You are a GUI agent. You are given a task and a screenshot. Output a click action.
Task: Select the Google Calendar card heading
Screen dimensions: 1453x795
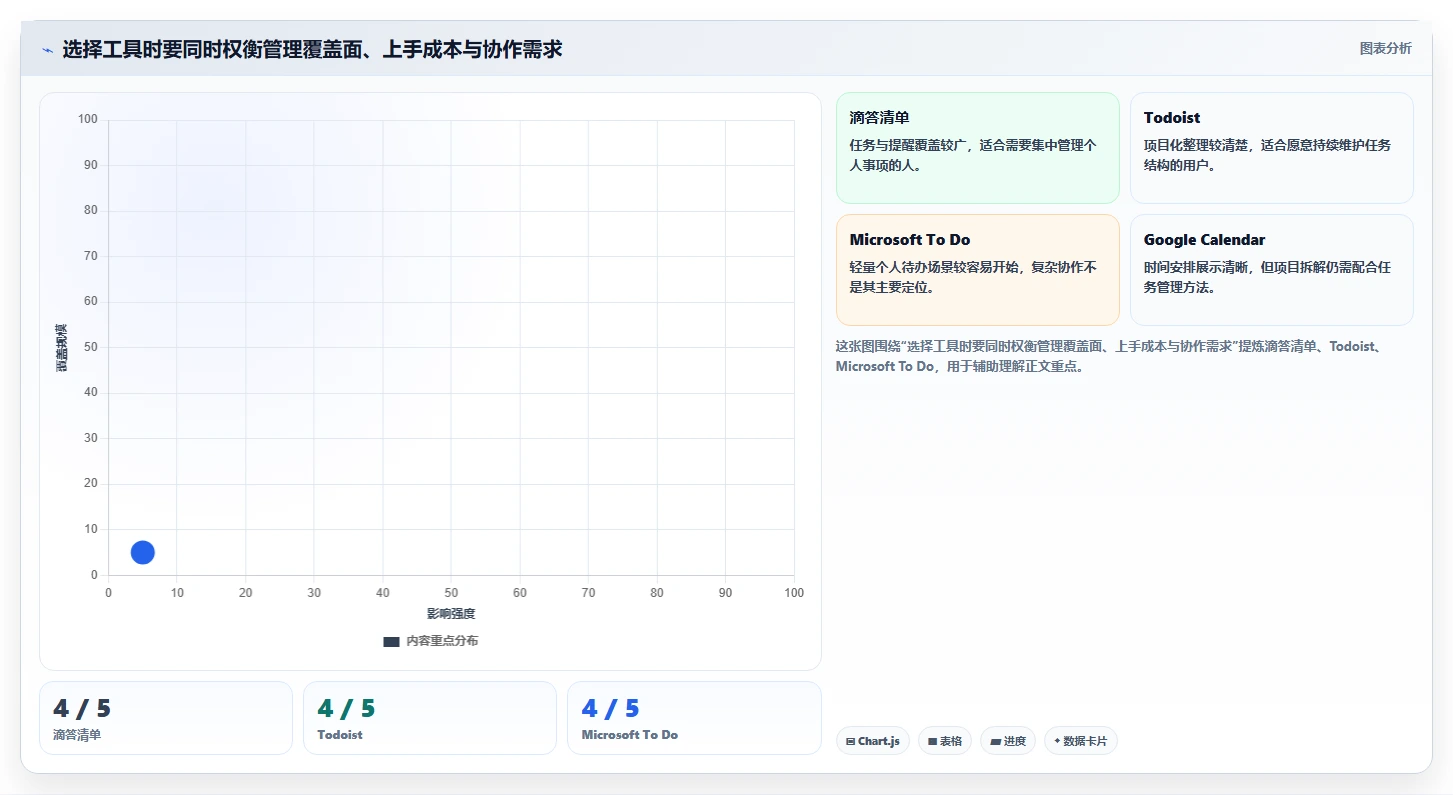(1204, 240)
